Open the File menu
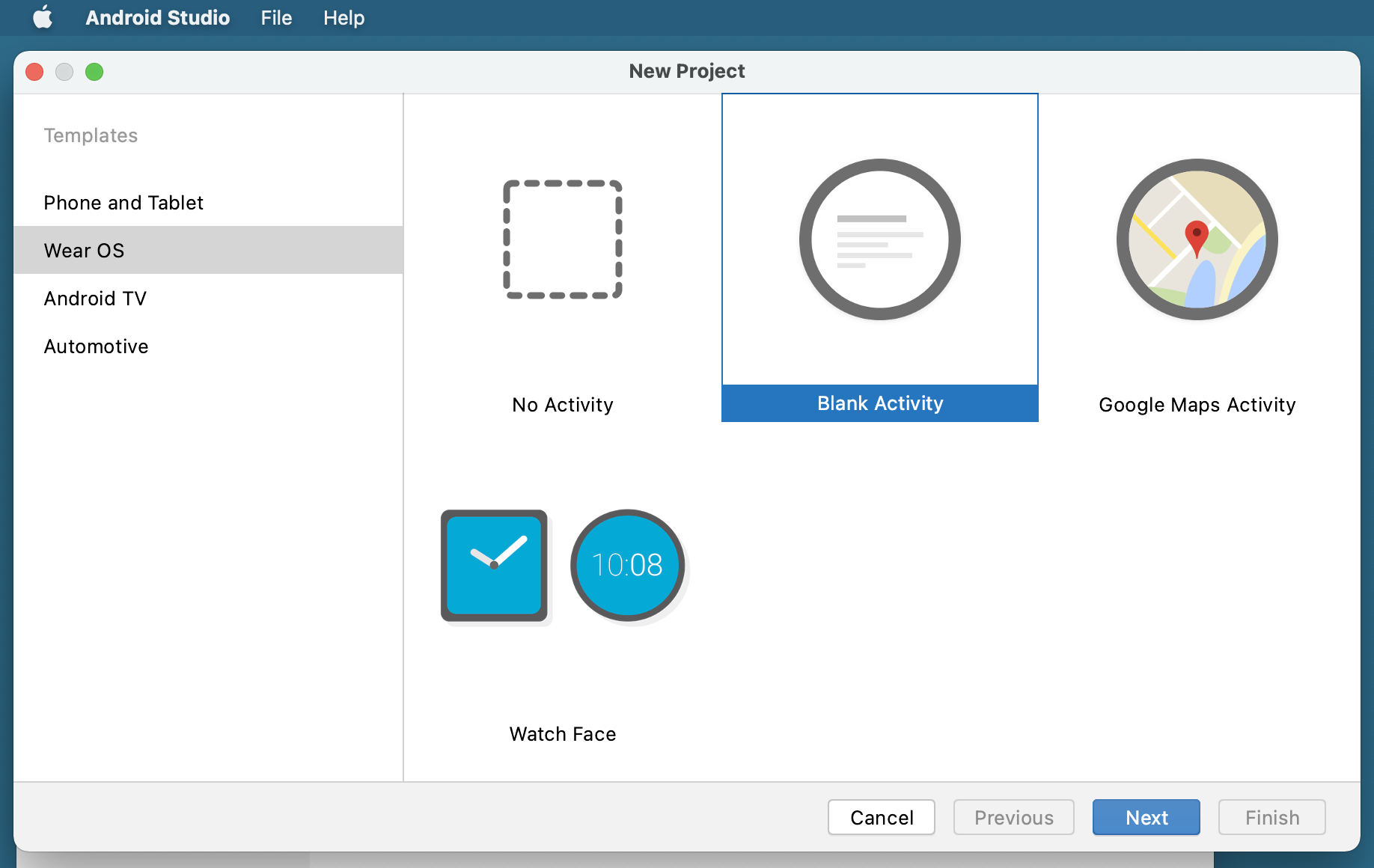This screenshot has height=868, width=1374. point(276,17)
